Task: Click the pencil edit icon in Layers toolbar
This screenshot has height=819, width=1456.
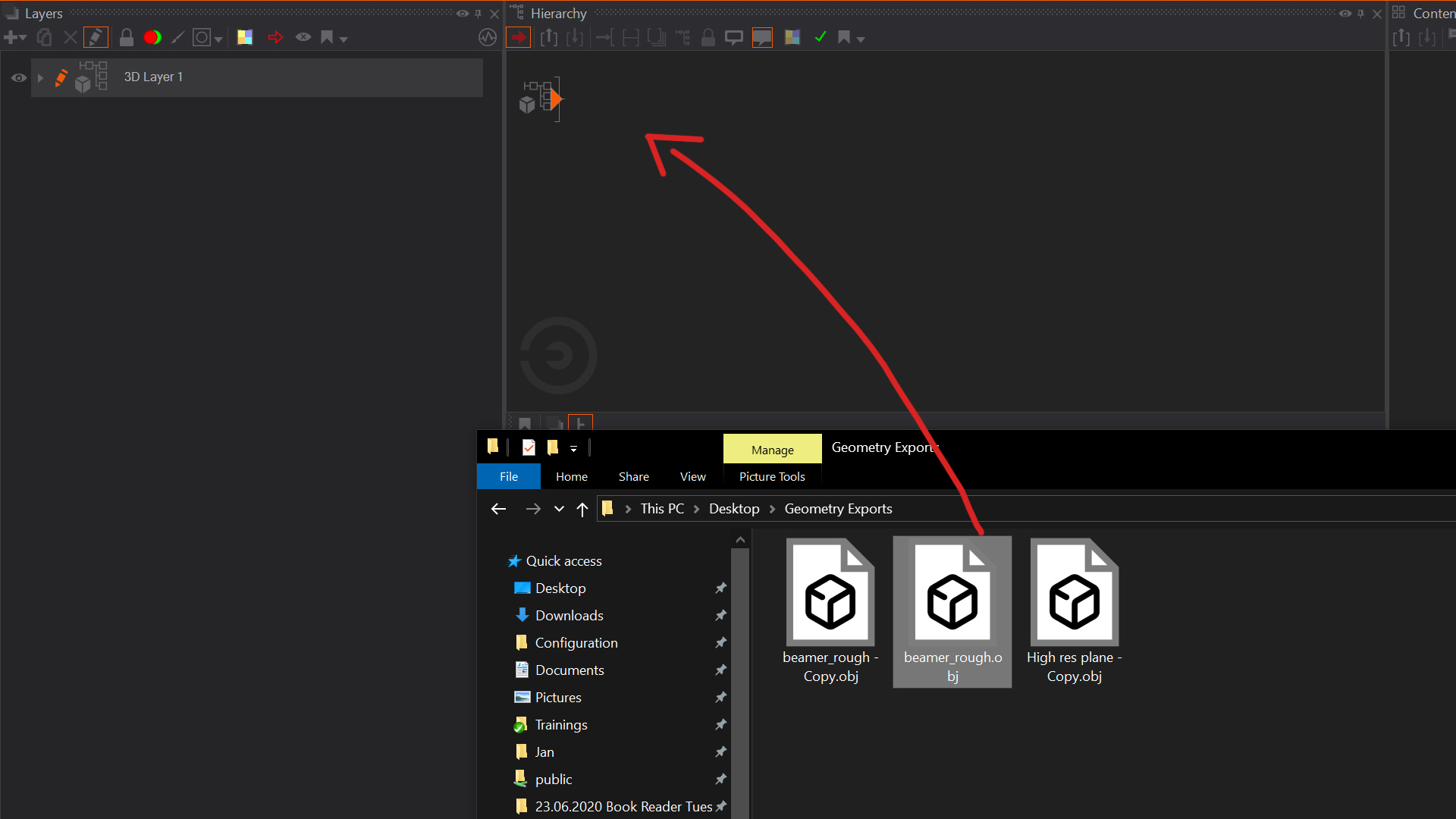Action: [x=96, y=37]
